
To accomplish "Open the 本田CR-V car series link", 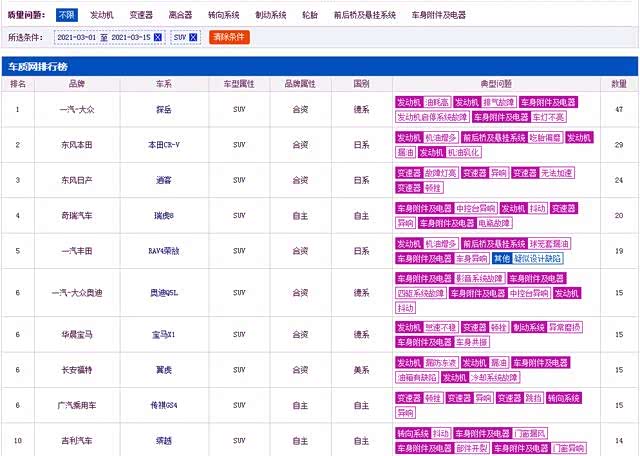I will point(164,145).
